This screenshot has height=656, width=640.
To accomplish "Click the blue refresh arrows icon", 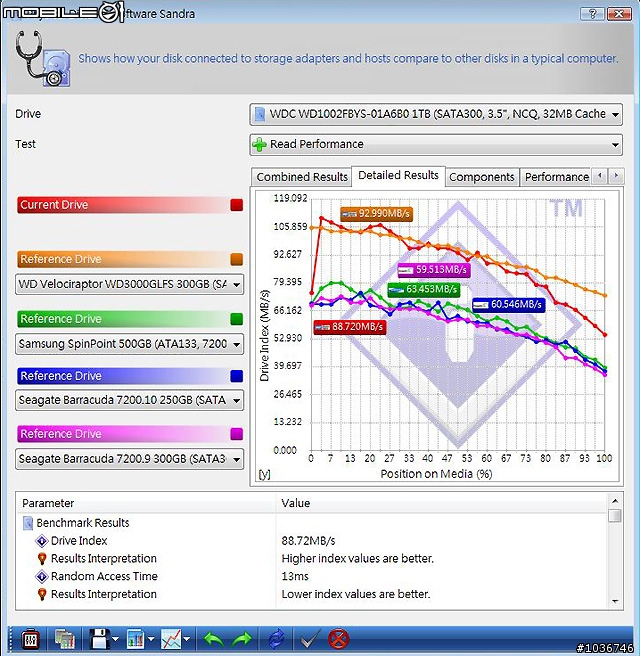I will [276, 639].
